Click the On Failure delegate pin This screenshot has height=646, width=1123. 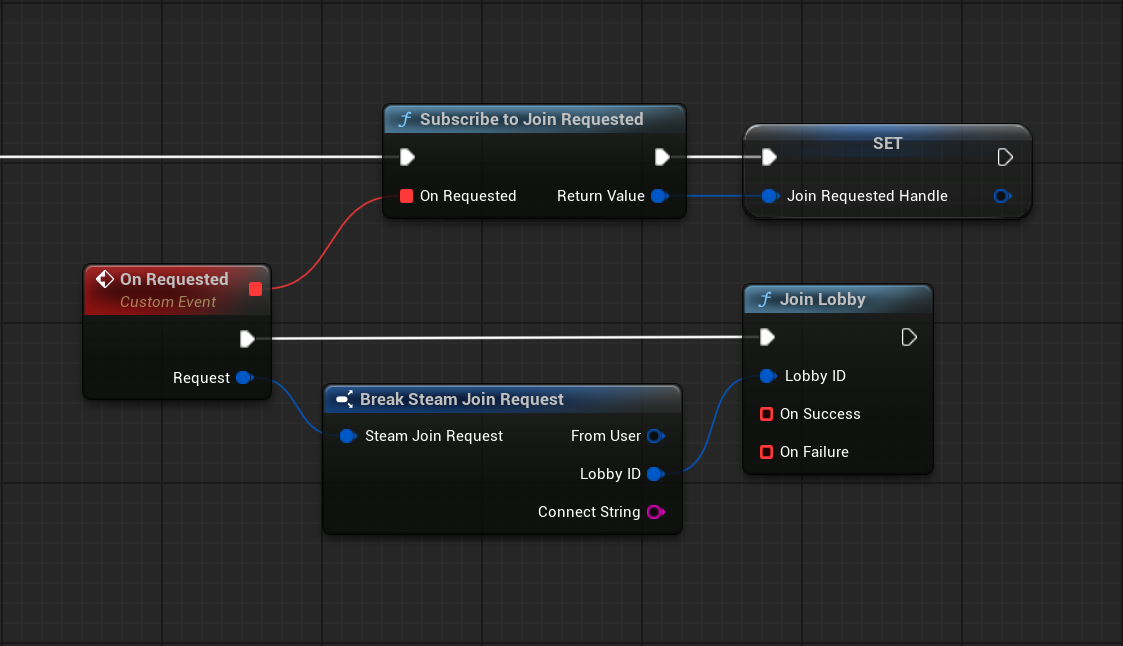[x=767, y=452]
